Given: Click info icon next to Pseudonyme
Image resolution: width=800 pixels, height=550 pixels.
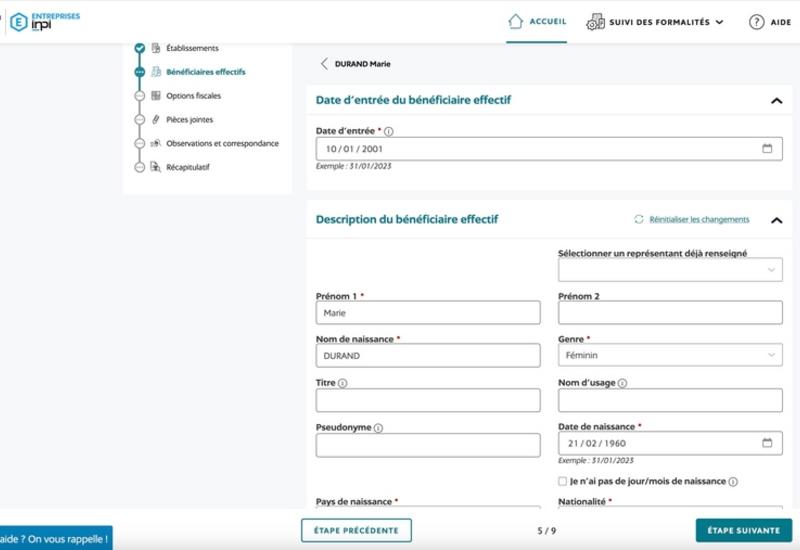Looking at the screenshot, I should point(378,428).
